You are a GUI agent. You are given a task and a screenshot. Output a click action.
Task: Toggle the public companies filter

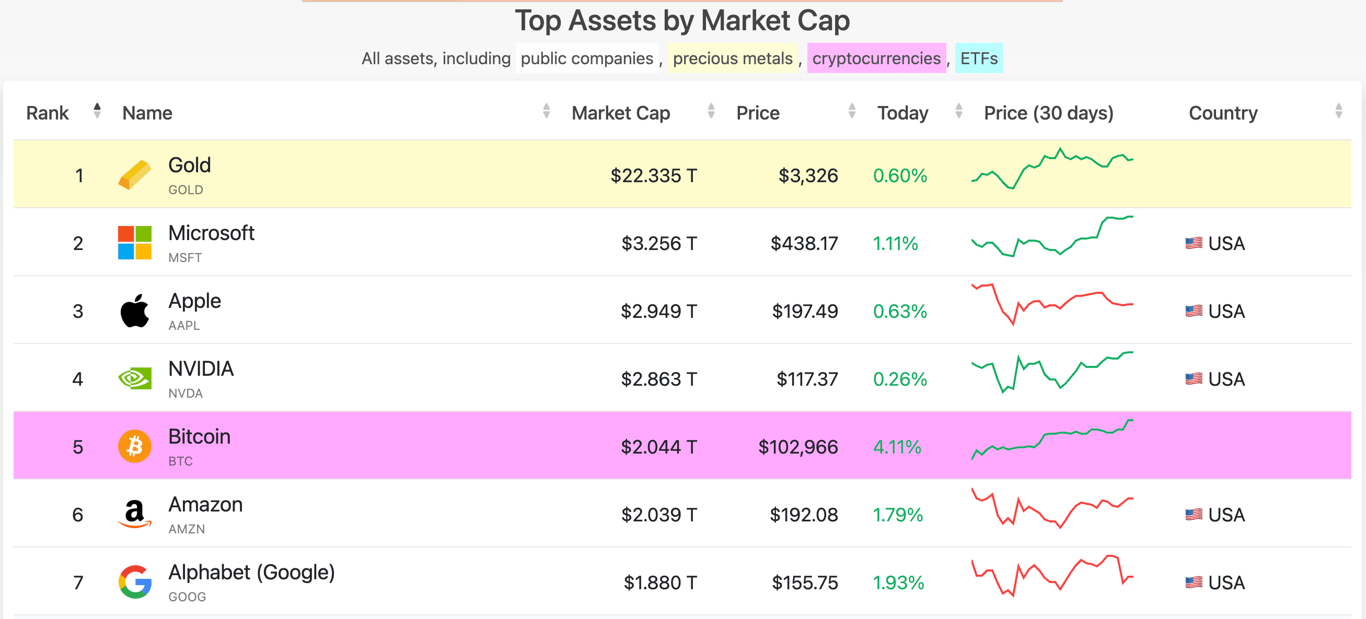coord(586,59)
